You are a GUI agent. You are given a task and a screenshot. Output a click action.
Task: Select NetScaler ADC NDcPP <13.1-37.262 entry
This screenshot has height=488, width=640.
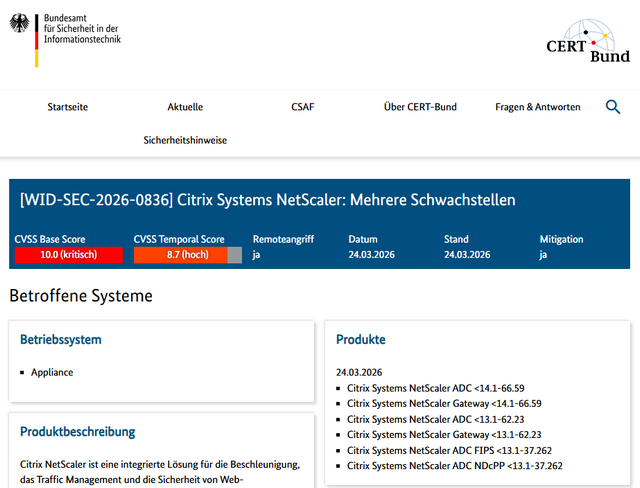point(455,466)
